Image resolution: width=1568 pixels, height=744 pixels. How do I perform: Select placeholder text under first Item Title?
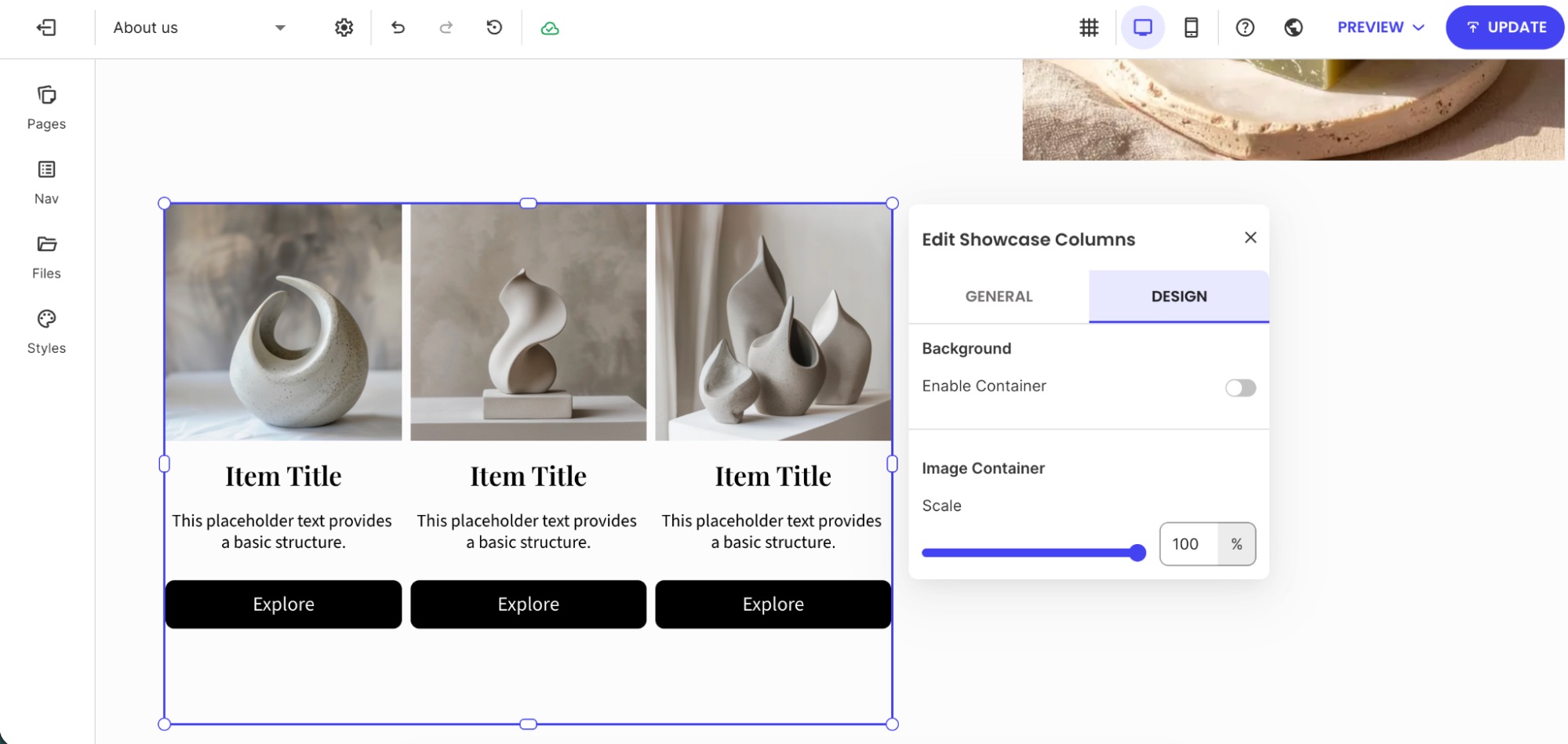tap(282, 532)
